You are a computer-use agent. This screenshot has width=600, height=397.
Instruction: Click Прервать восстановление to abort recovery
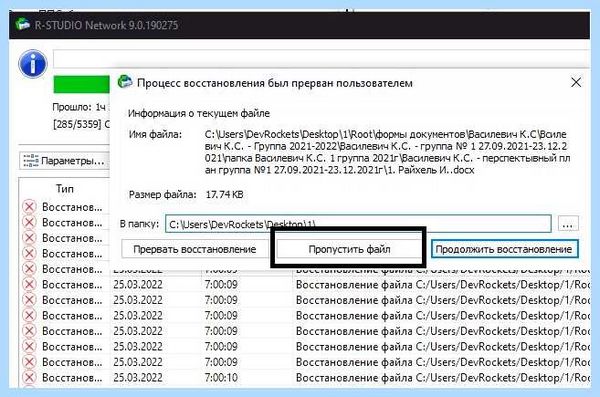[194, 249]
